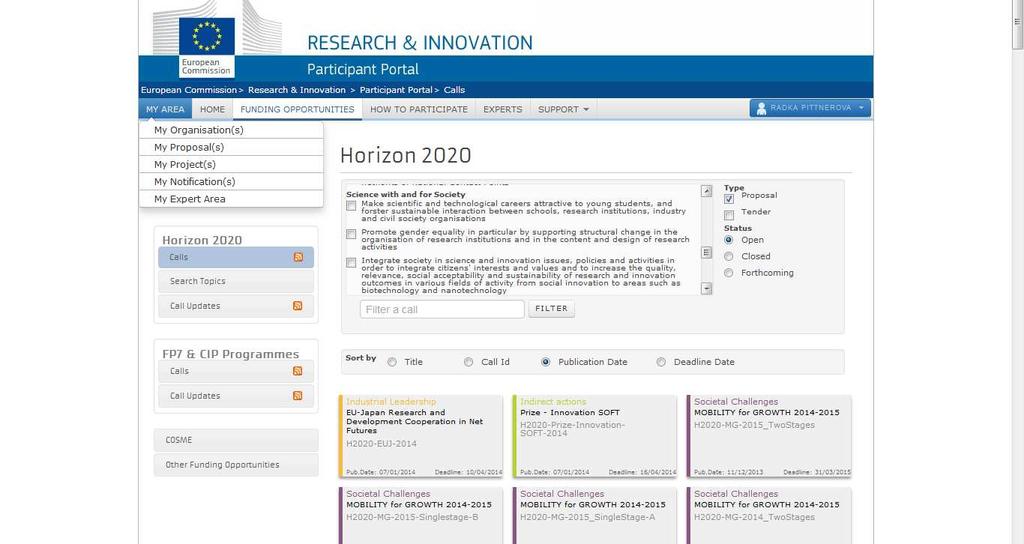Click the browser page scrollbar thumb
1024x544 pixels.
1017,24
